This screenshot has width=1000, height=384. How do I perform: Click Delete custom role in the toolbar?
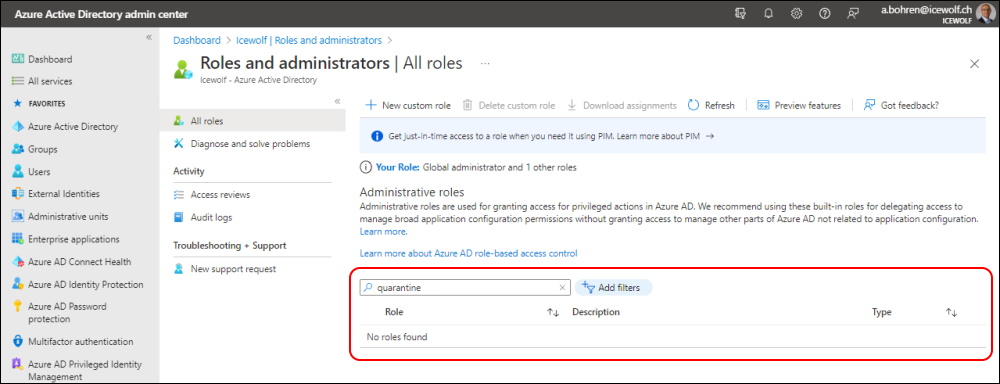click(x=508, y=105)
